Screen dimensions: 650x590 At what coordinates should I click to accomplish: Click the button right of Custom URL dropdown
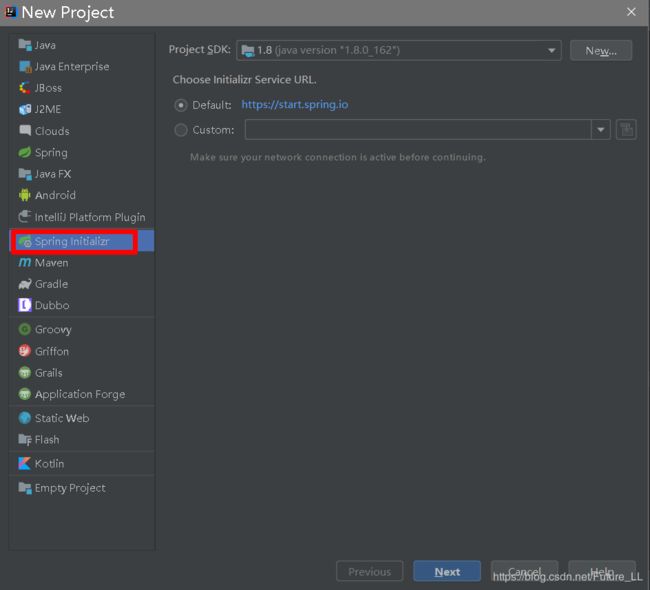pyautogui.click(x=626, y=130)
